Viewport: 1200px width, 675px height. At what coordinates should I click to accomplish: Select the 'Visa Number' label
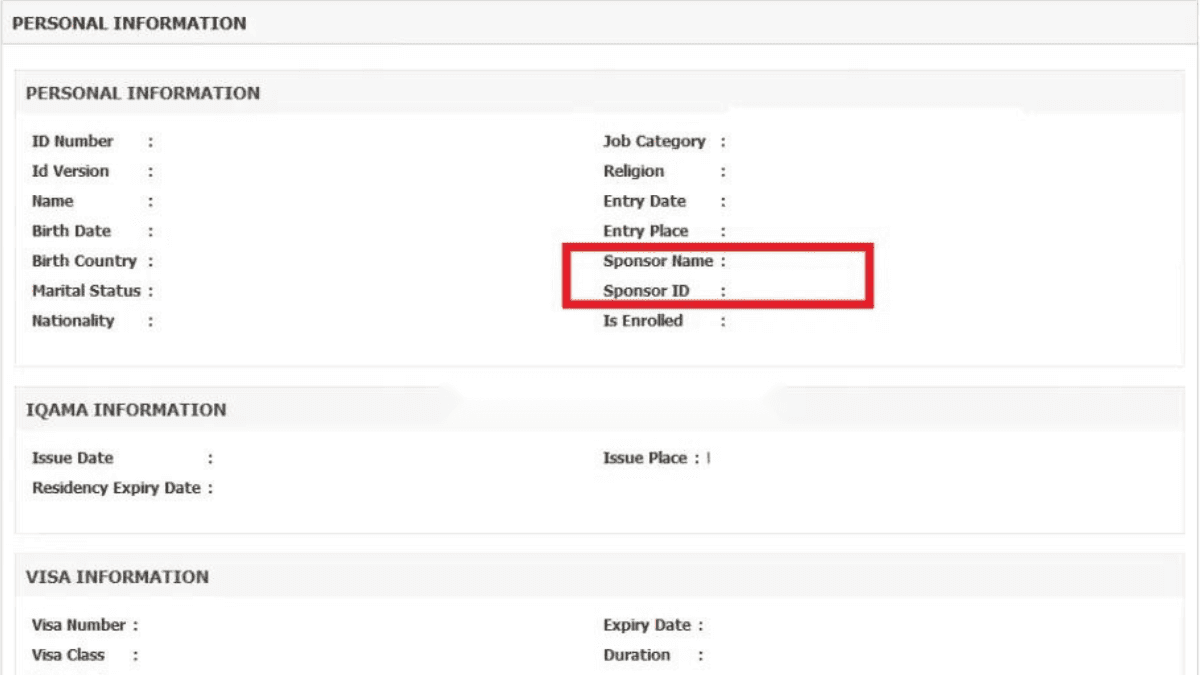coord(79,625)
